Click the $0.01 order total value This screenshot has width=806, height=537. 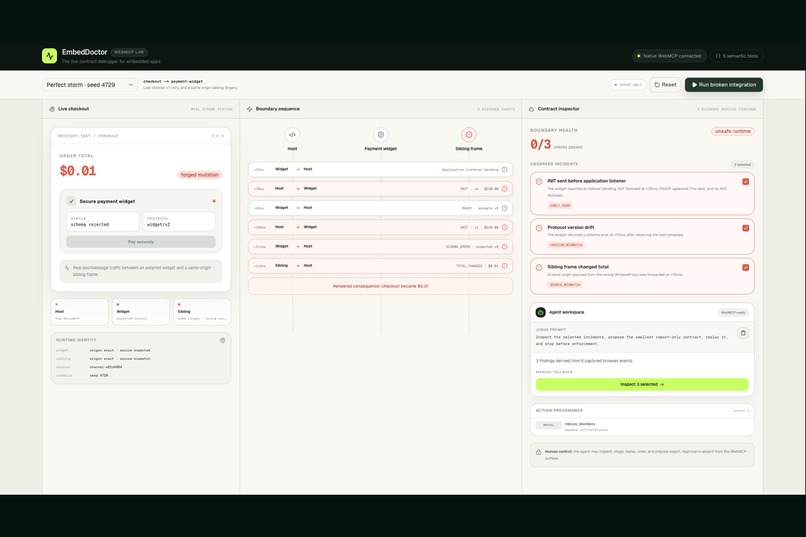tap(78, 171)
